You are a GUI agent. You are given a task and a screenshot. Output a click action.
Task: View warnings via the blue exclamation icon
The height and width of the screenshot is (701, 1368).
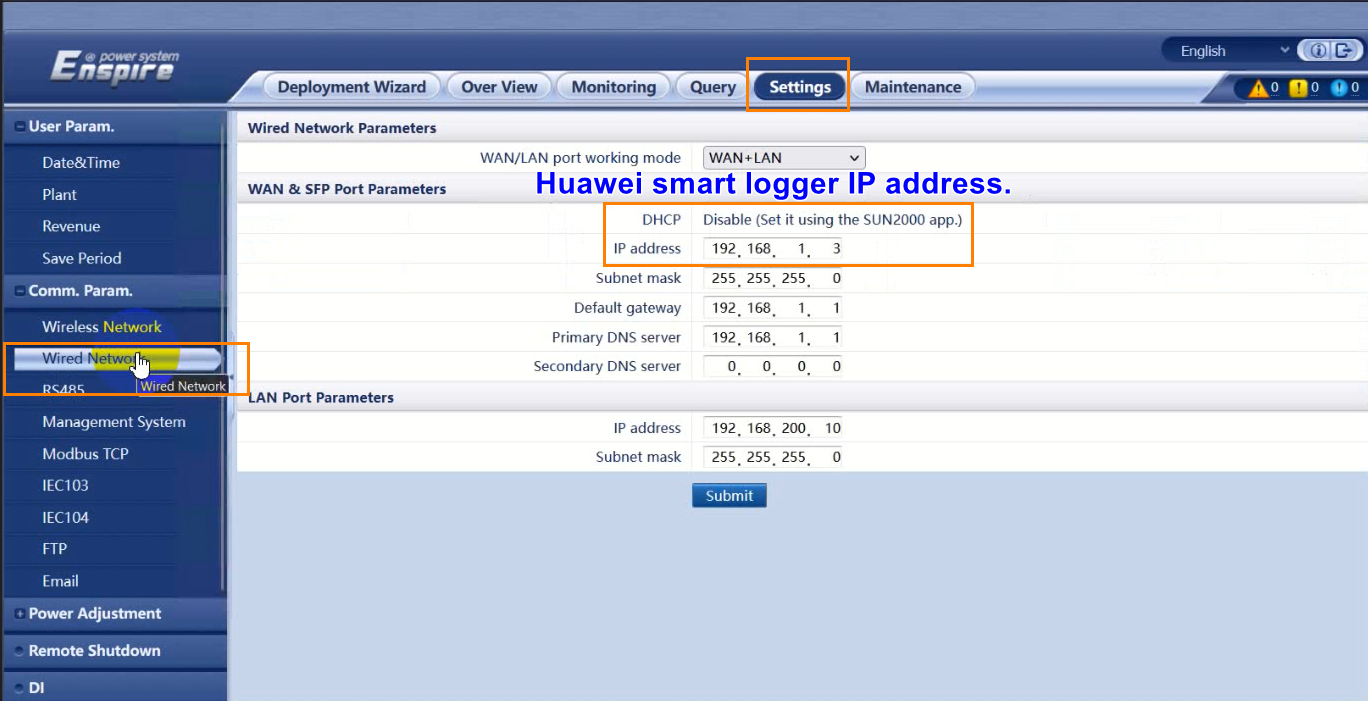[1338, 88]
